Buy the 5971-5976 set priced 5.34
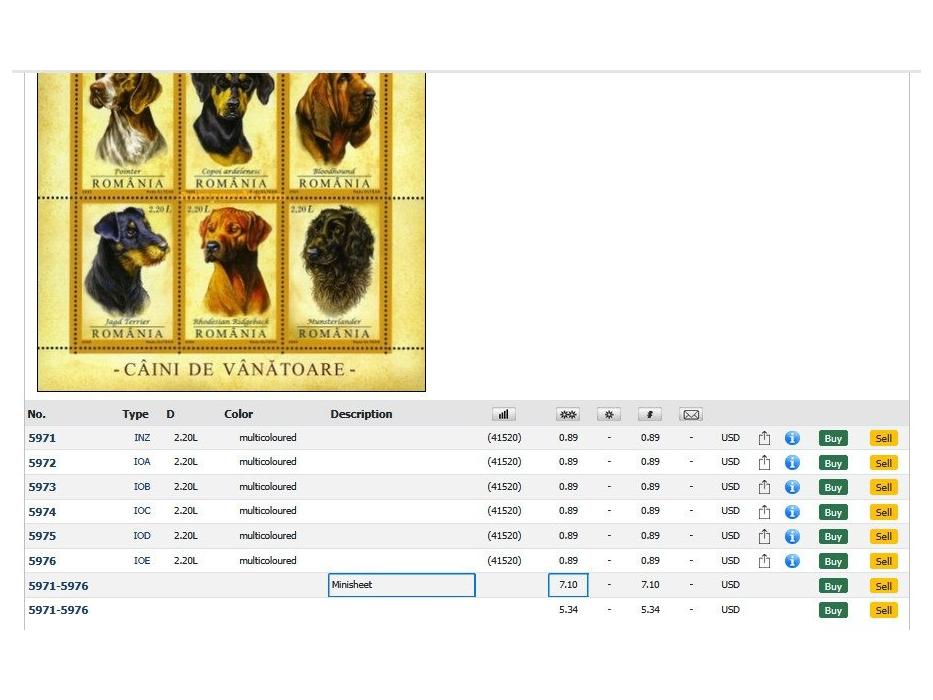The image size is (933, 700). [x=833, y=611]
